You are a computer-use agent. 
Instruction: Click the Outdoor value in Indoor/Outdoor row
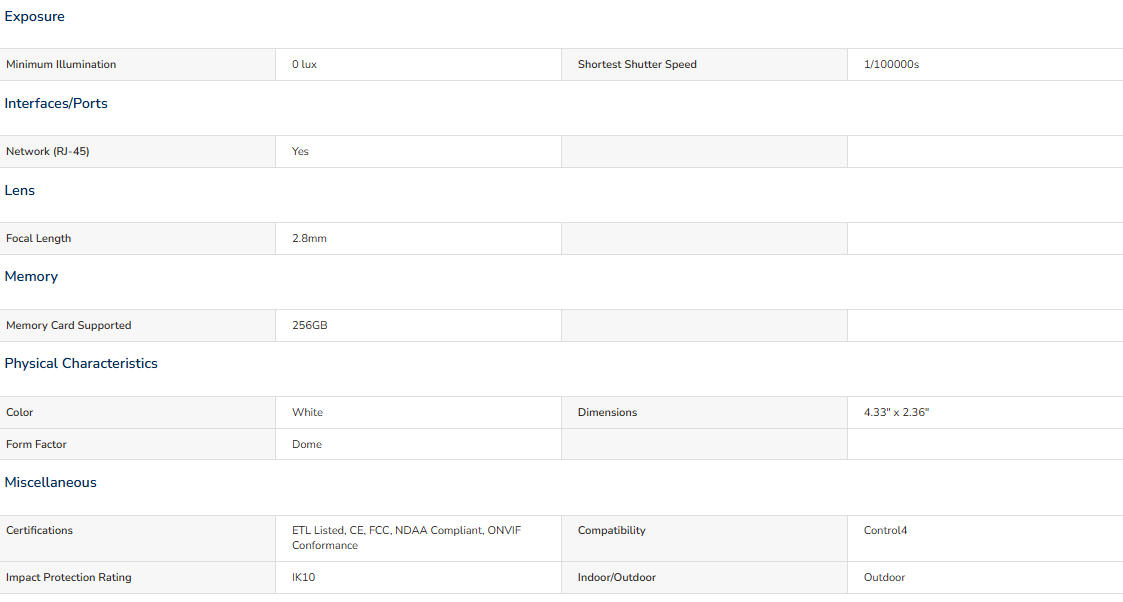click(x=884, y=578)
